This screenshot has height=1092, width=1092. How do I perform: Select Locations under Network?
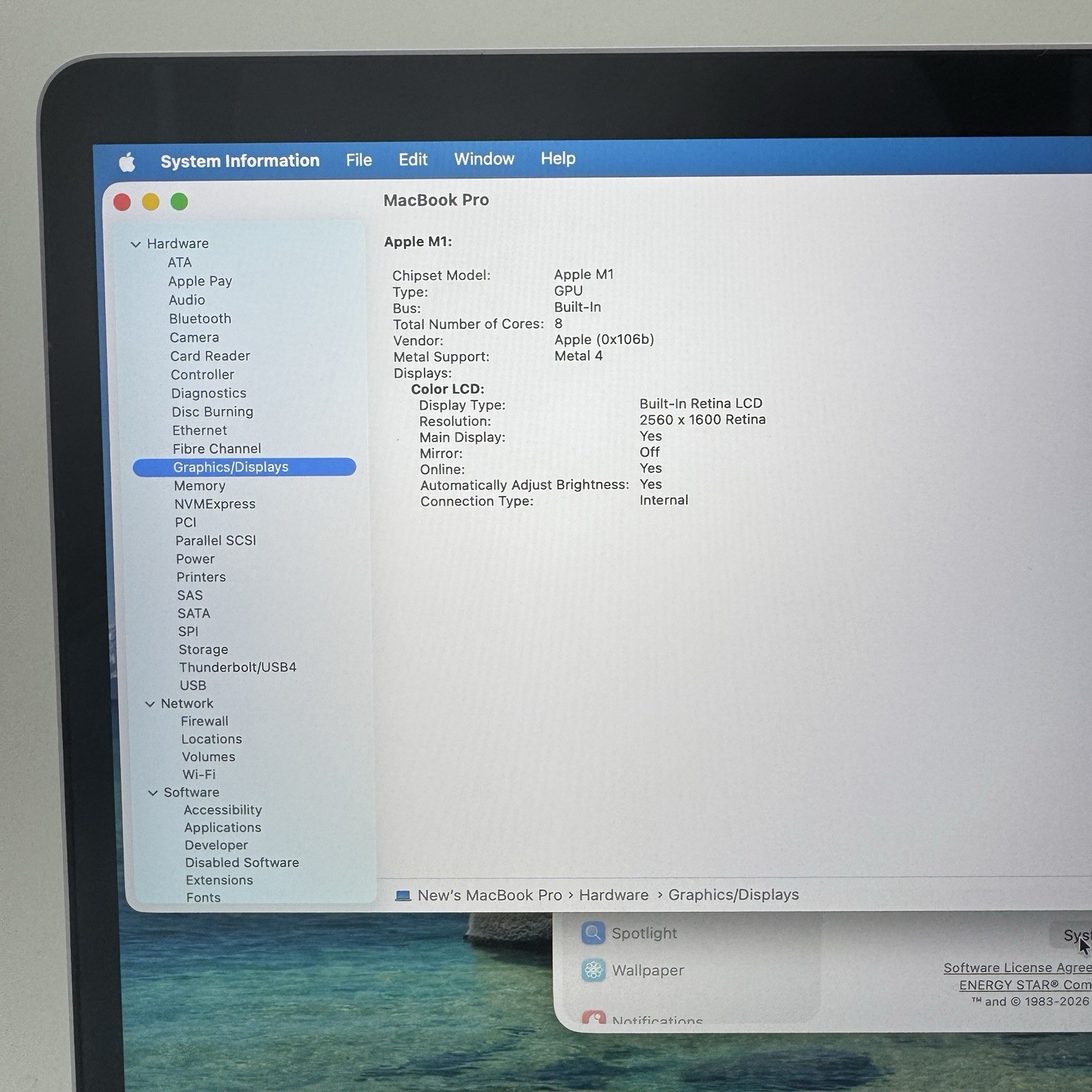point(212,739)
